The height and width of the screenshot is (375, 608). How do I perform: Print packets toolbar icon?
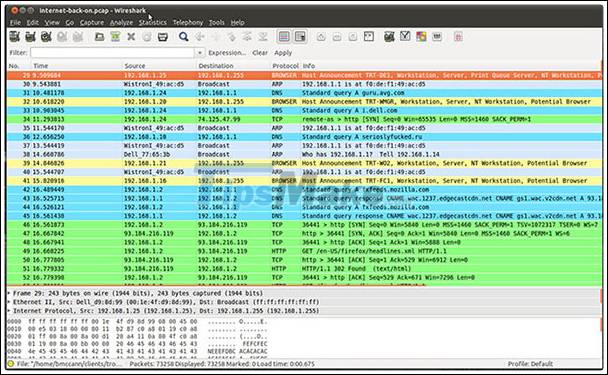163,37
